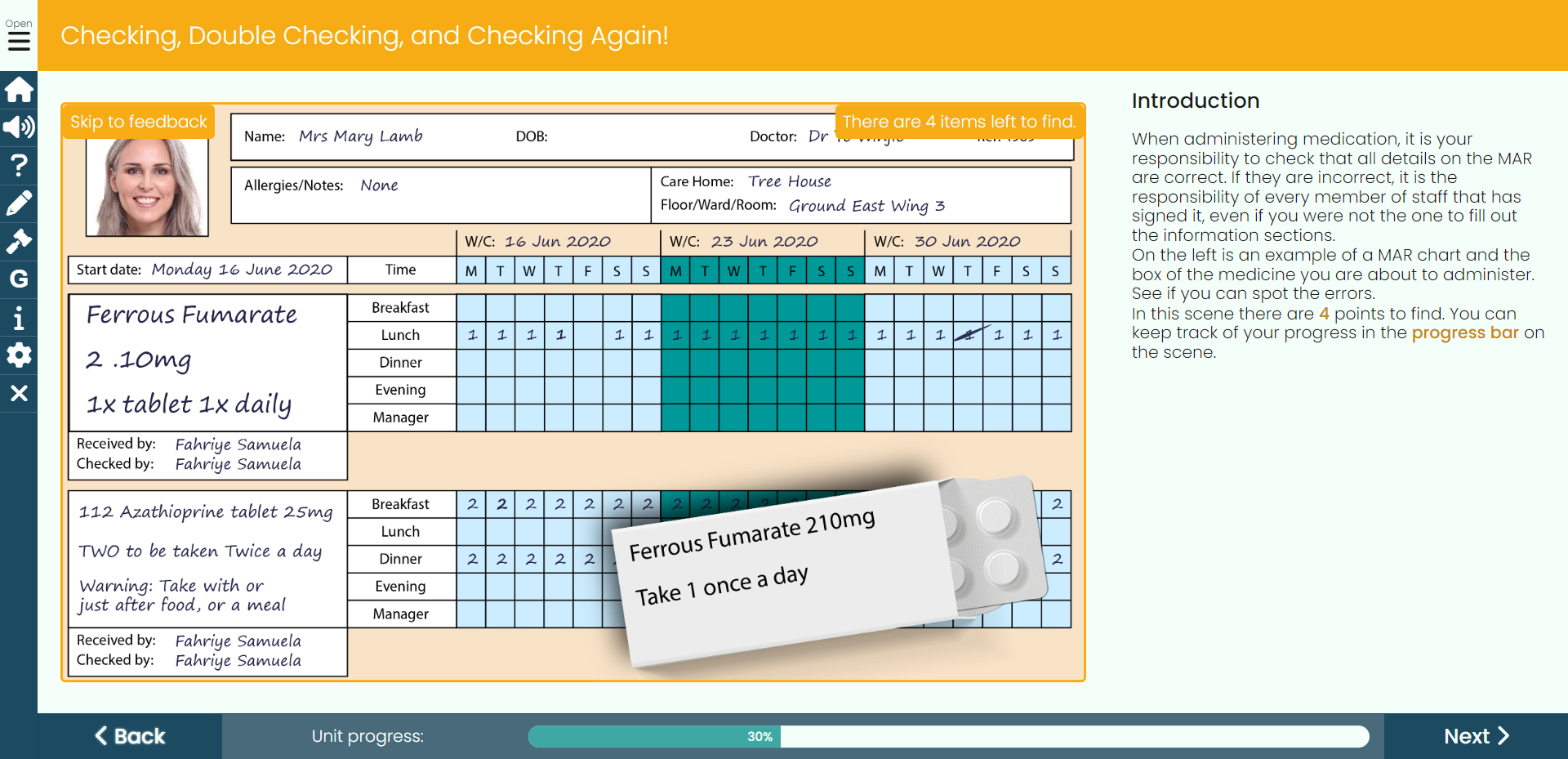Screen dimensions: 1568x759
Task: Click Start date Monday 16 June 2020
Action: pos(242,270)
